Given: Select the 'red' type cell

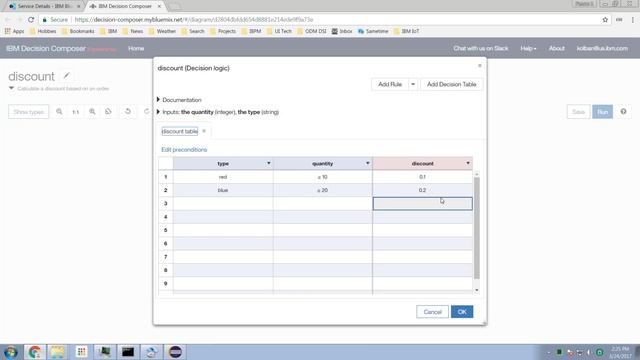Looking at the screenshot, I should coord(223,177).
